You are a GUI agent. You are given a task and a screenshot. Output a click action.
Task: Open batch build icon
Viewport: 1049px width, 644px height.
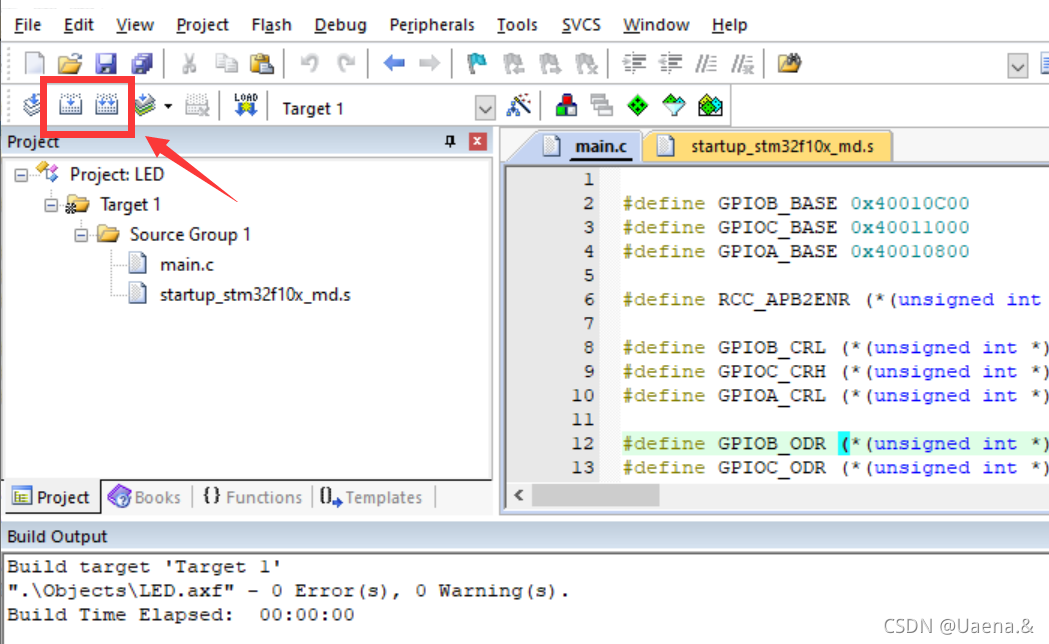(x=145, y=105)
